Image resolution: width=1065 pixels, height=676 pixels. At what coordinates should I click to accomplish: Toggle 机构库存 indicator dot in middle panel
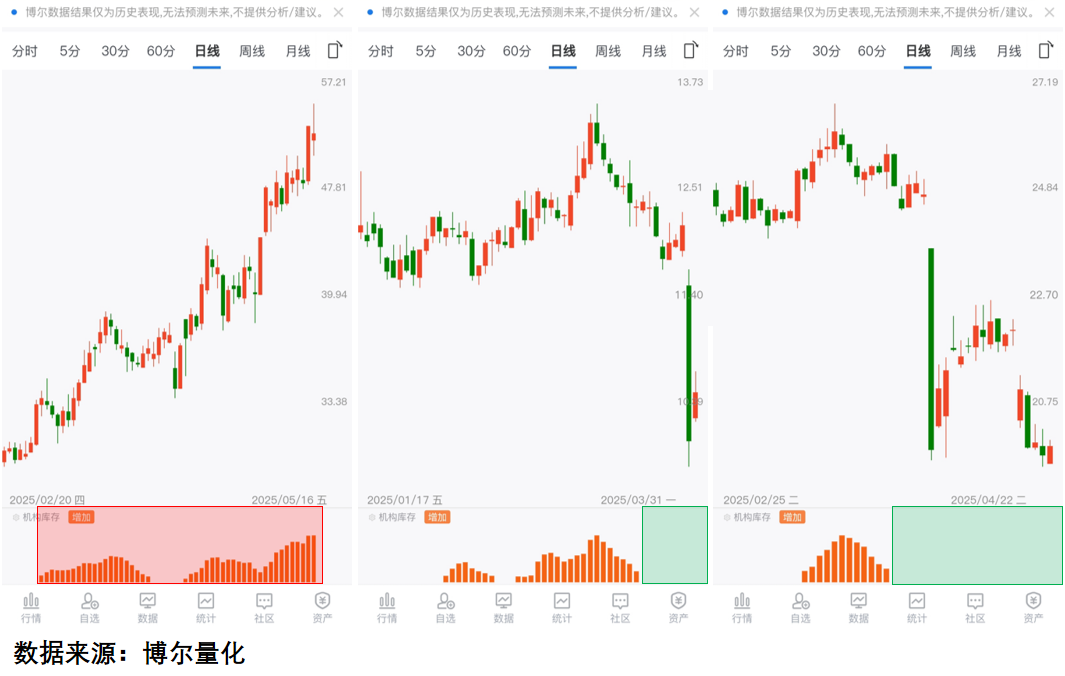(372, 517)
